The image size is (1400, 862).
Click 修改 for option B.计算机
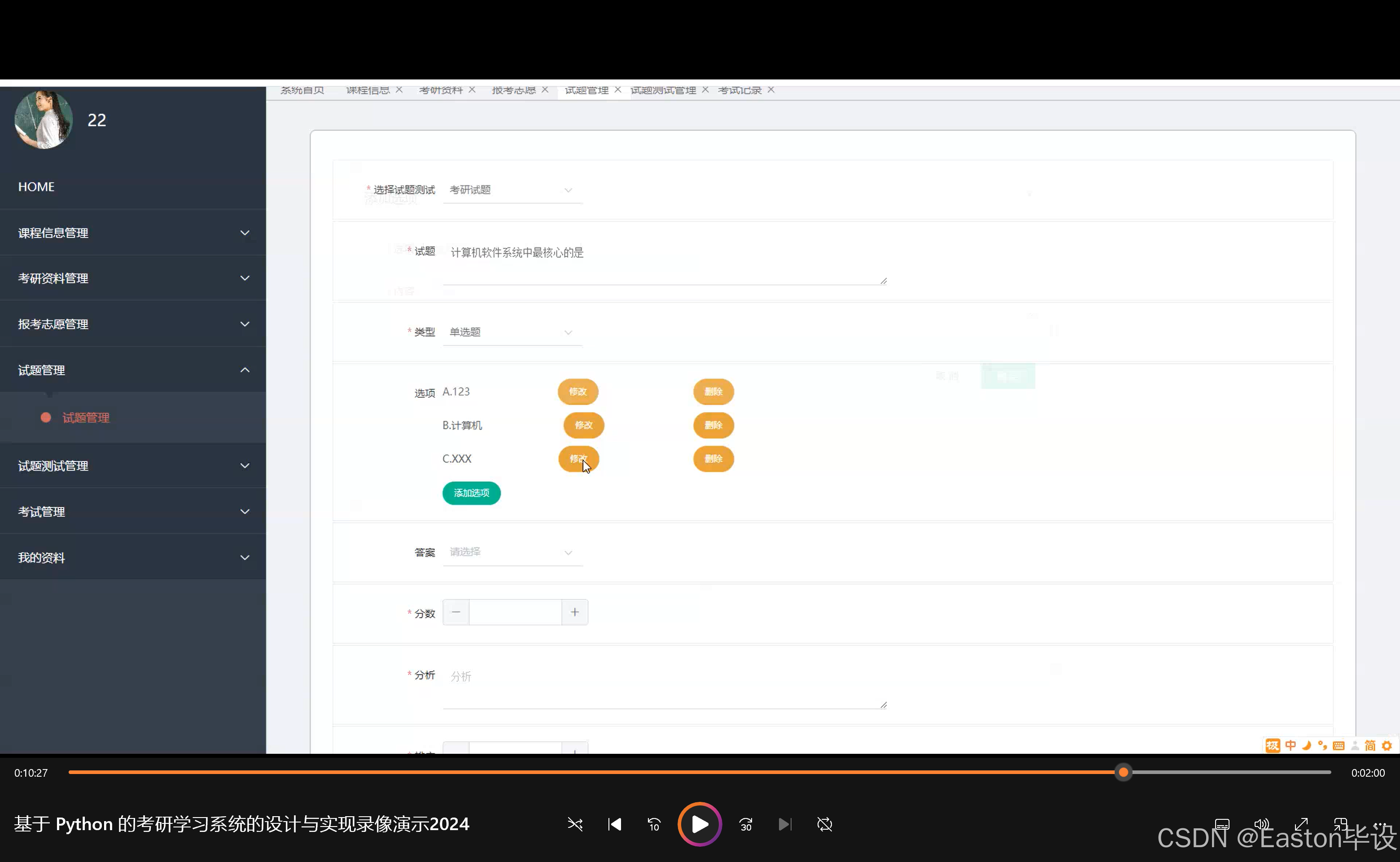[x=583, y=425]
